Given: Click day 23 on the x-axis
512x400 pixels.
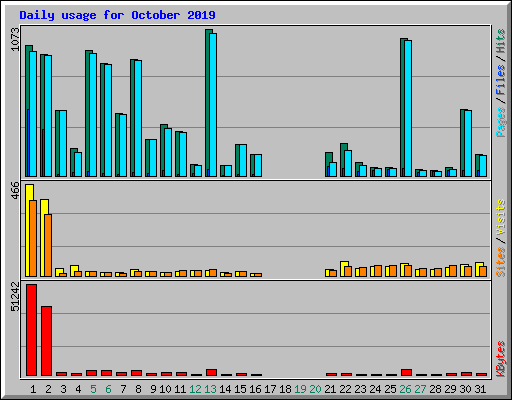Looking at the screenshot, I should (360, 389).
